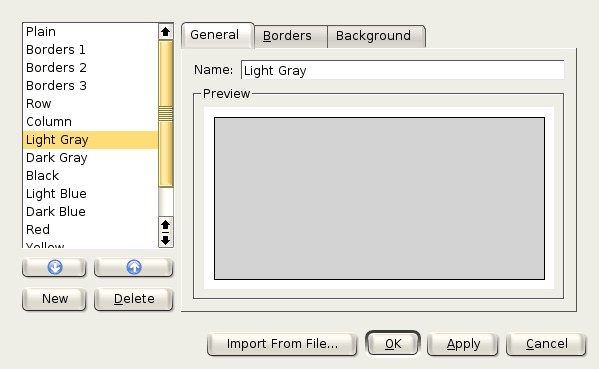Choose the Light Blue list entry
The height and width of the screenshot is (369, 599).
(x=90, y=194)
